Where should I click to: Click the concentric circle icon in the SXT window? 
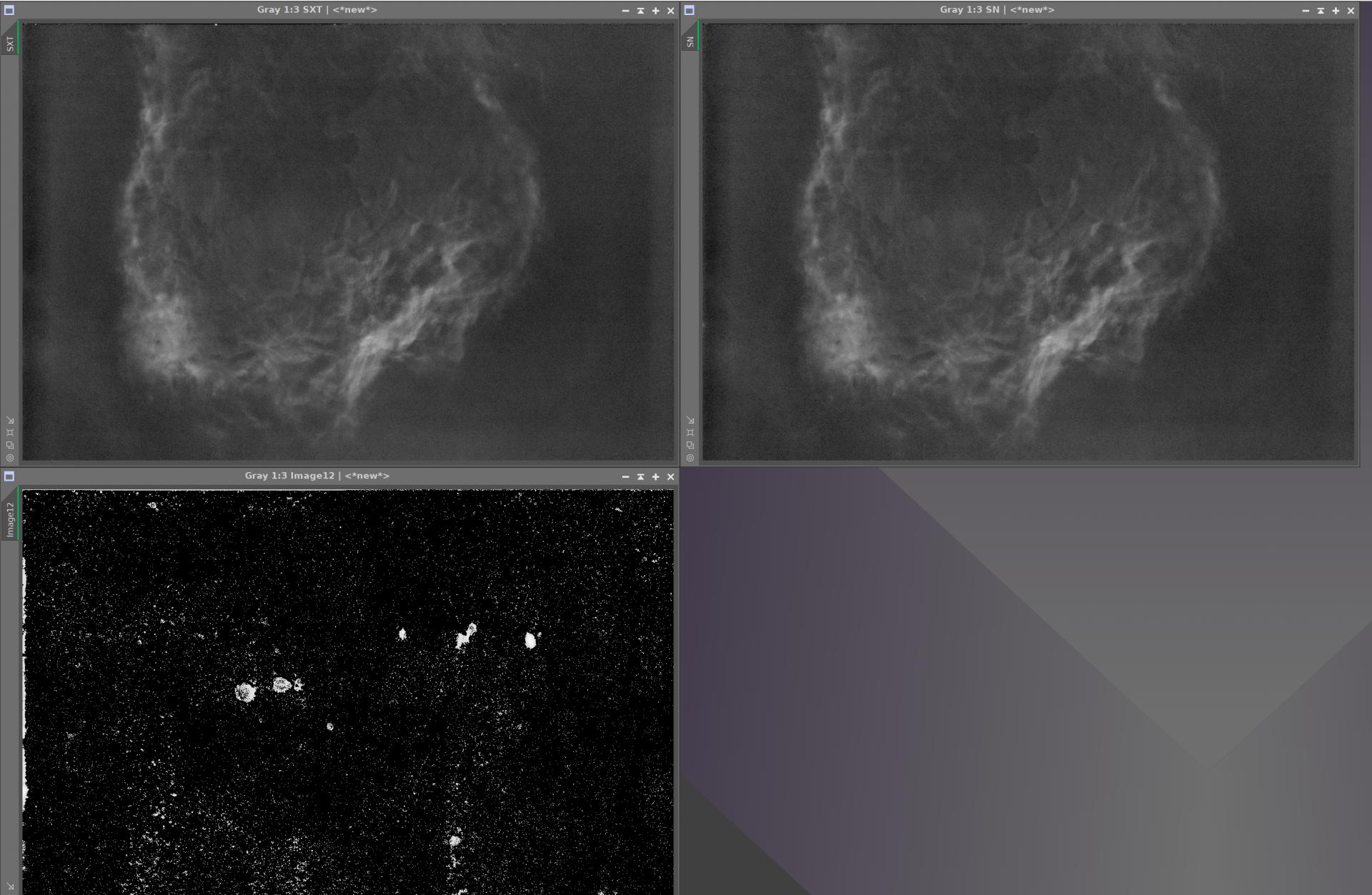pyautogui.click(x=10, y=458)
